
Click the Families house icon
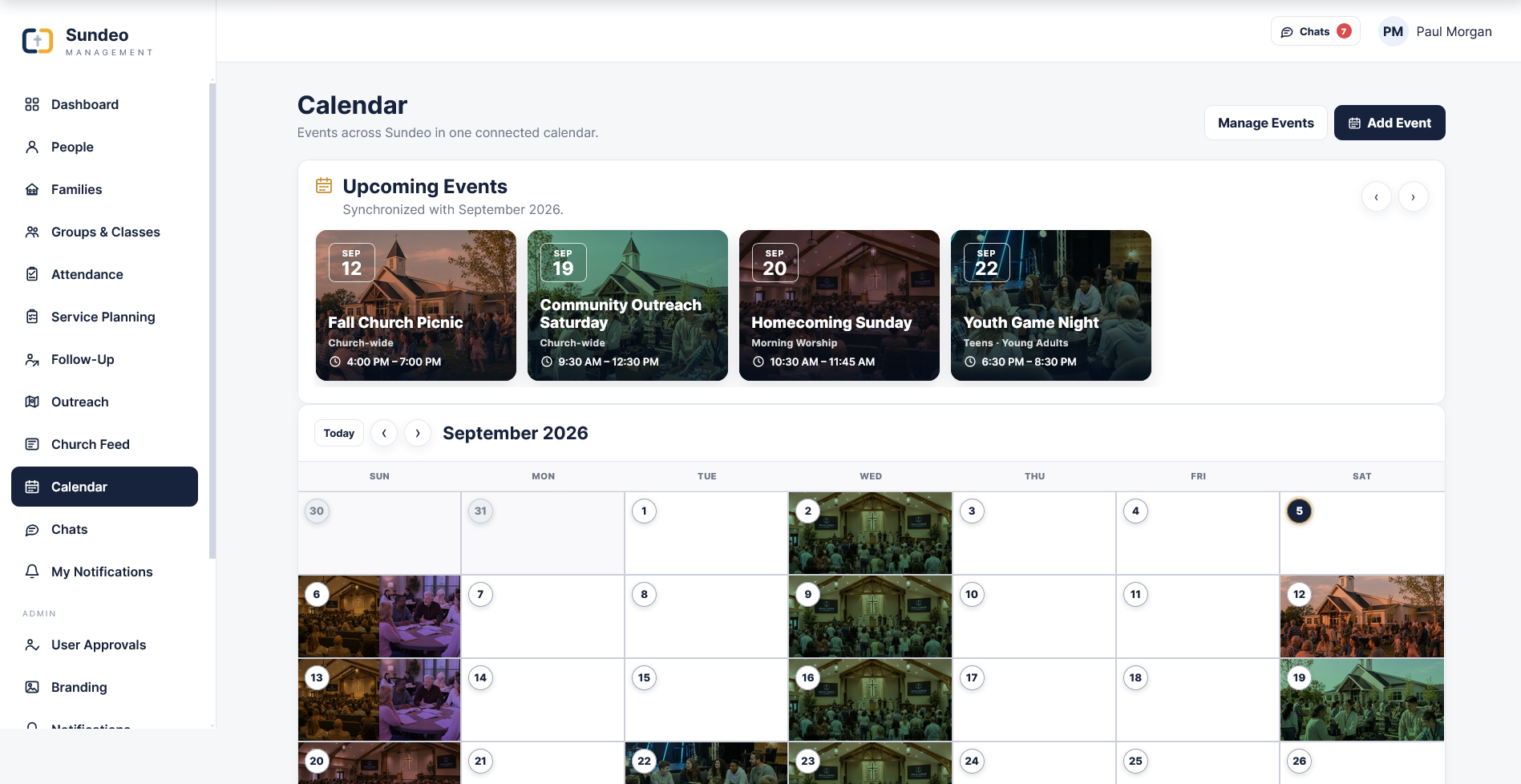[32, 189]
